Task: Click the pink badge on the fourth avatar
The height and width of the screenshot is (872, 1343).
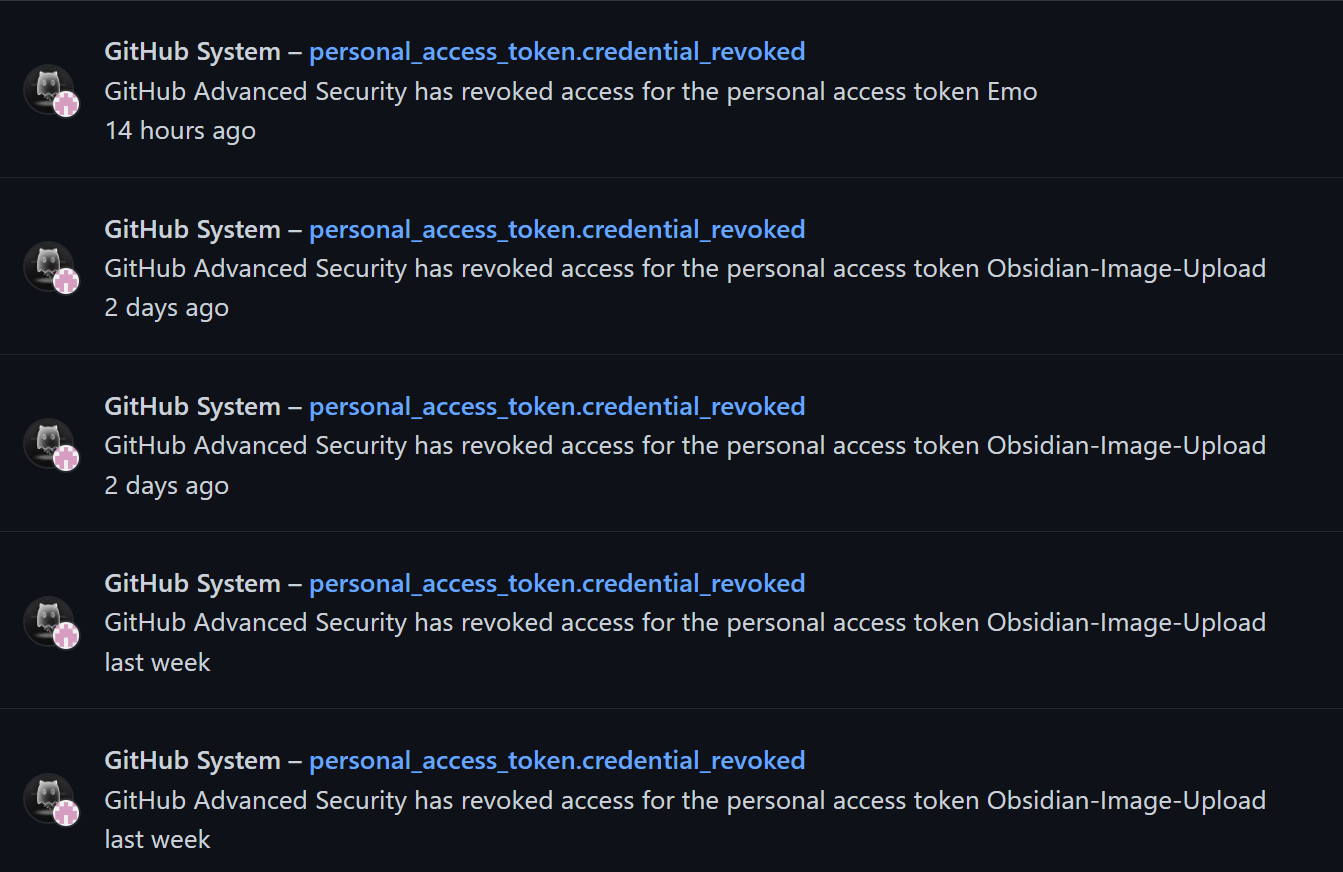Action: pos(65,637)
